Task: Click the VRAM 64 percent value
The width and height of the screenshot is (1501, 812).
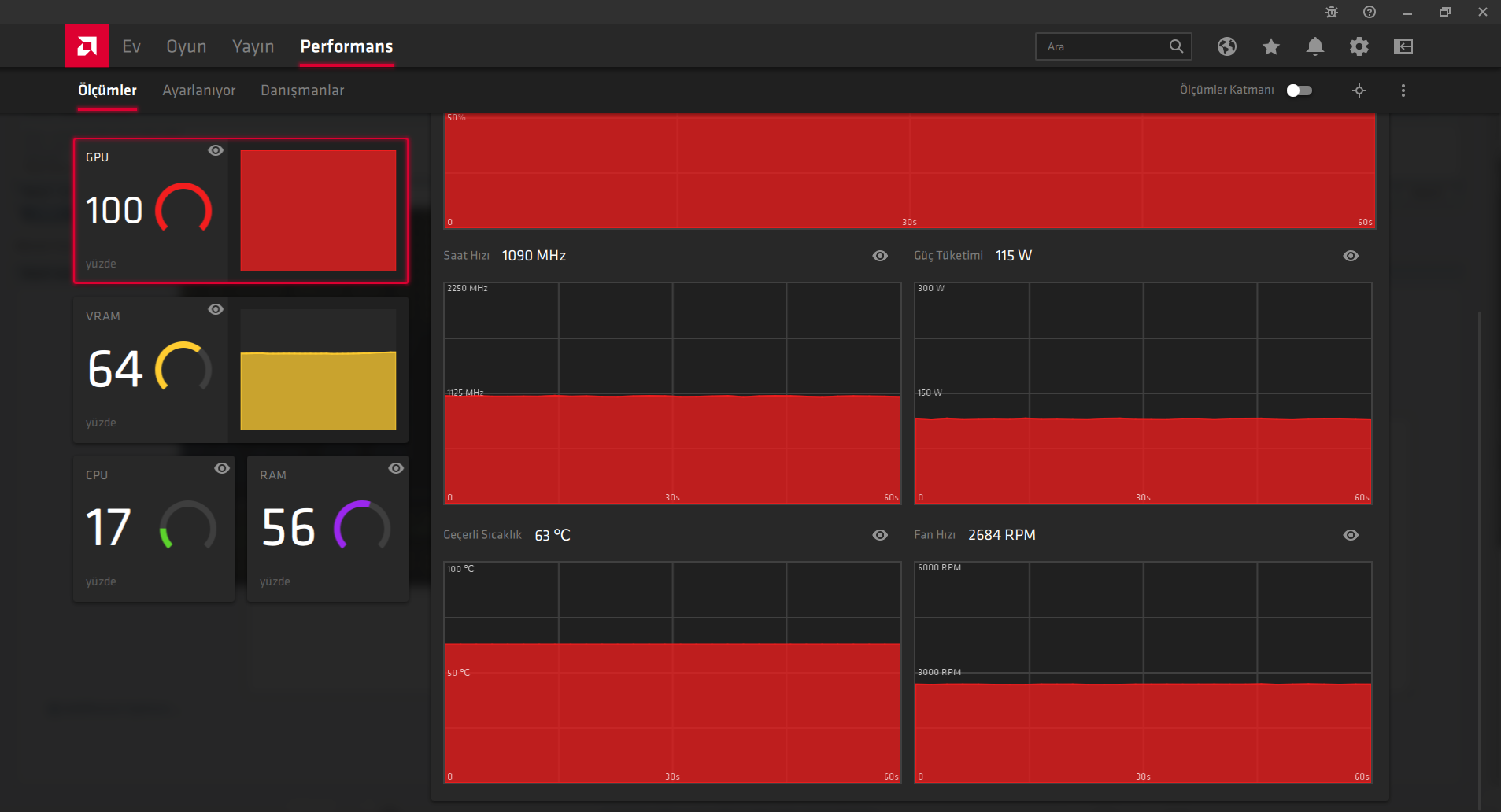Action: [x=116, y=370]
